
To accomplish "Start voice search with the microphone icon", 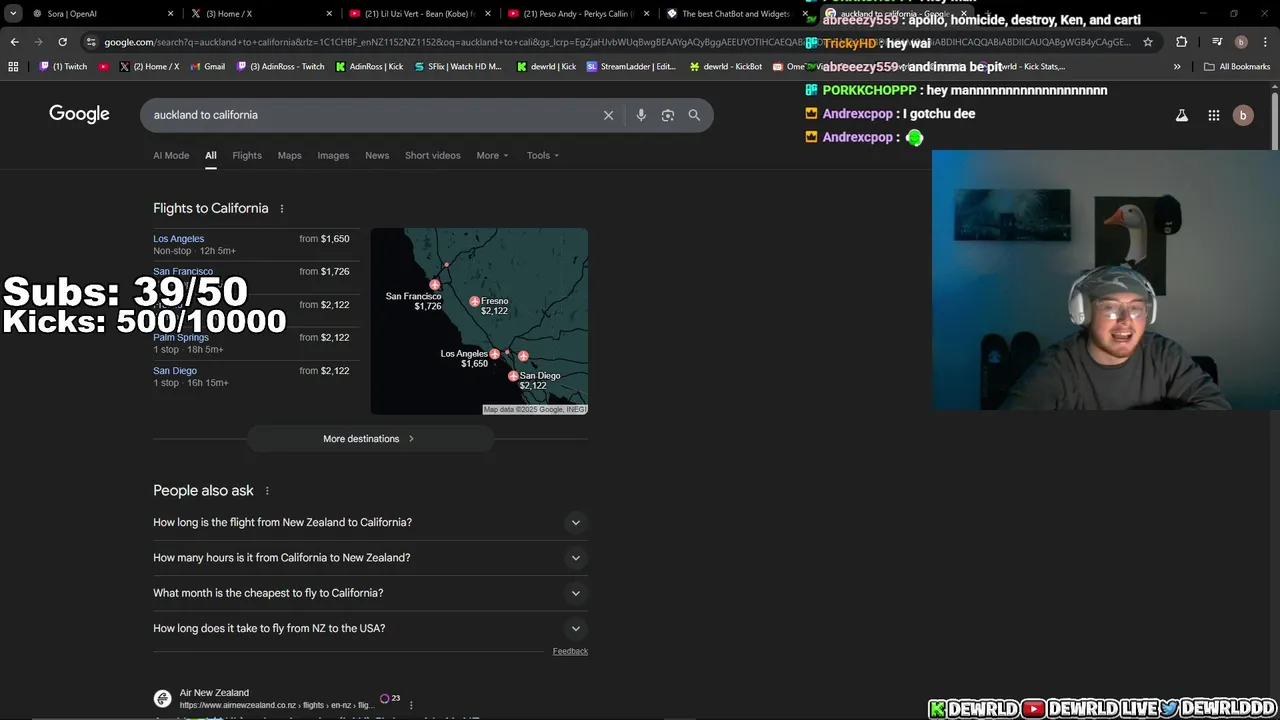I will click(x=641, y=115).
